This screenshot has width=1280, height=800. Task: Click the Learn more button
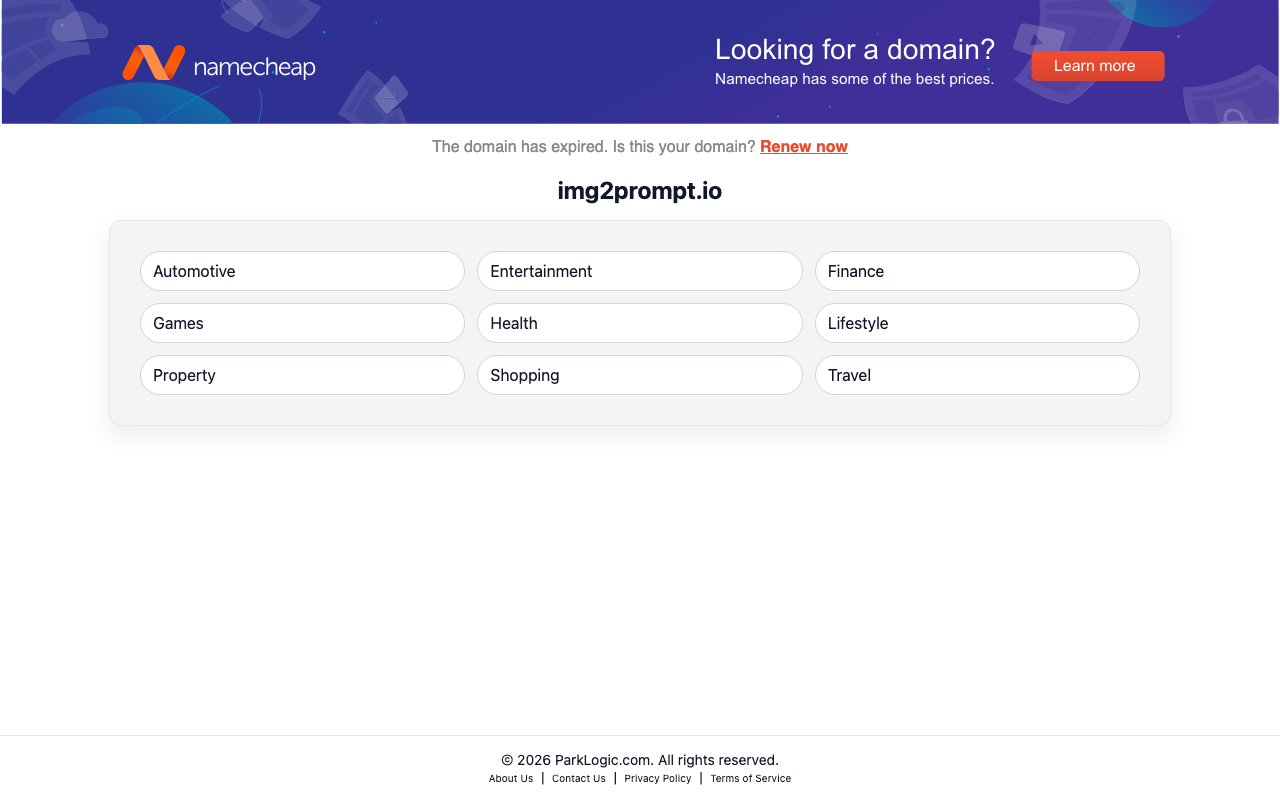1097,66
